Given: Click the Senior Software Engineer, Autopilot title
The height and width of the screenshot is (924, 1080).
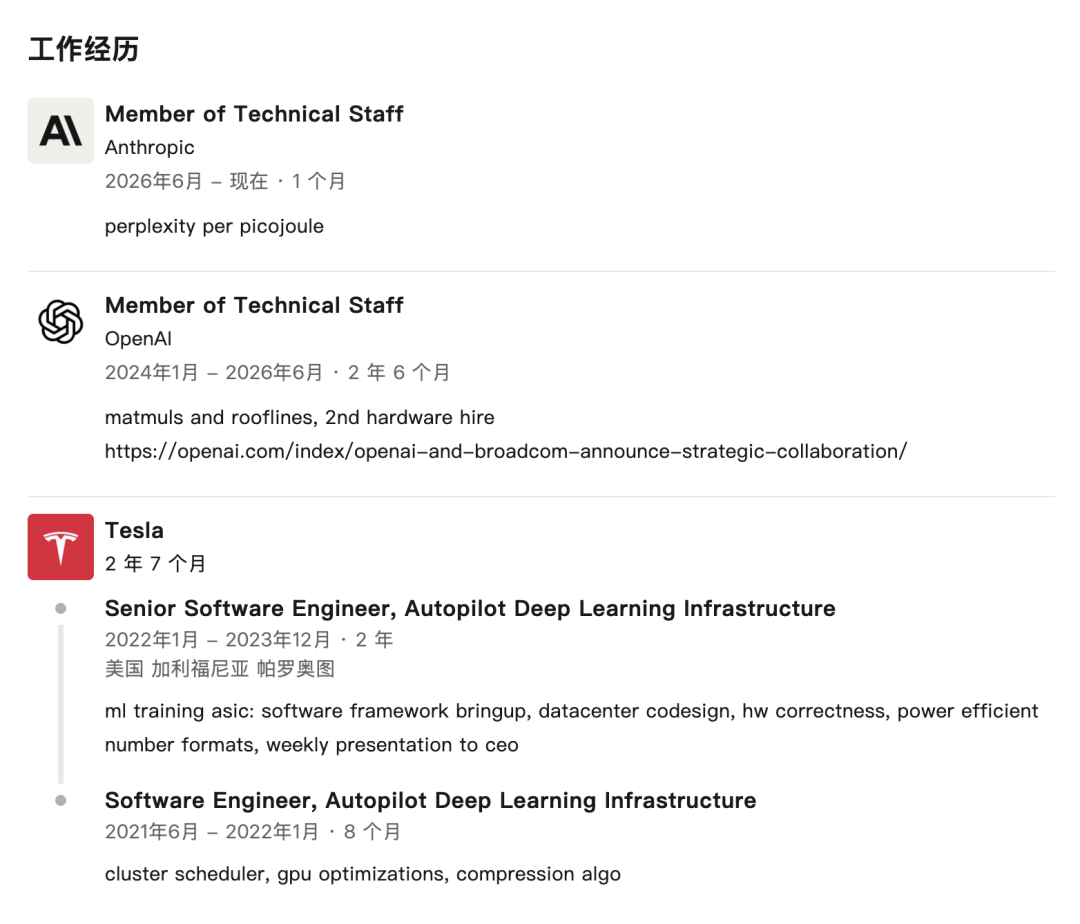Looking at the screenshot, I should pos(470,609).
